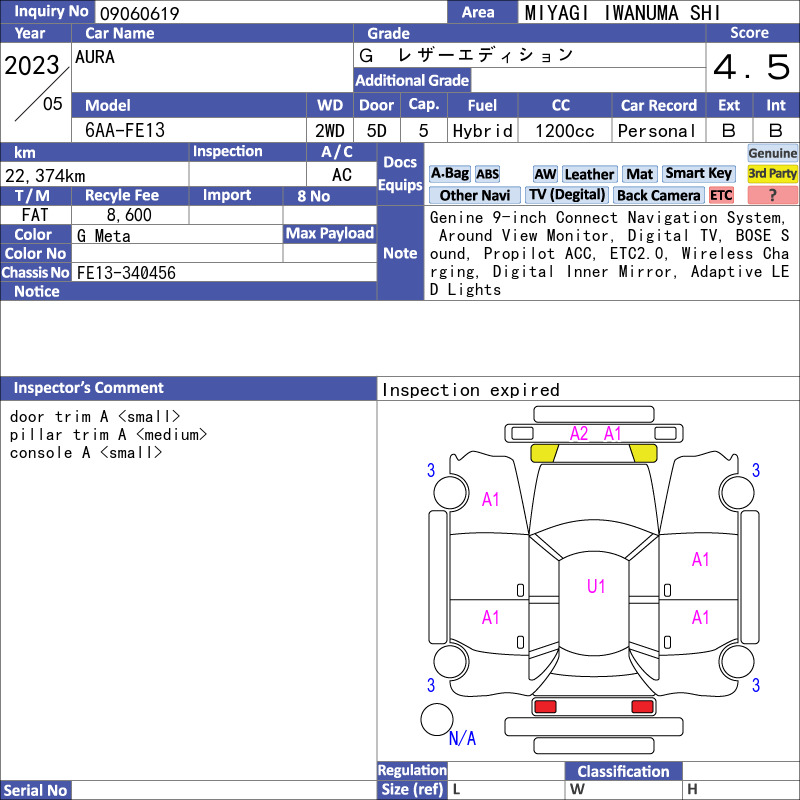Click the Mat equipment badge
Viewport: 800px width, 800px height.
[639, 174]
